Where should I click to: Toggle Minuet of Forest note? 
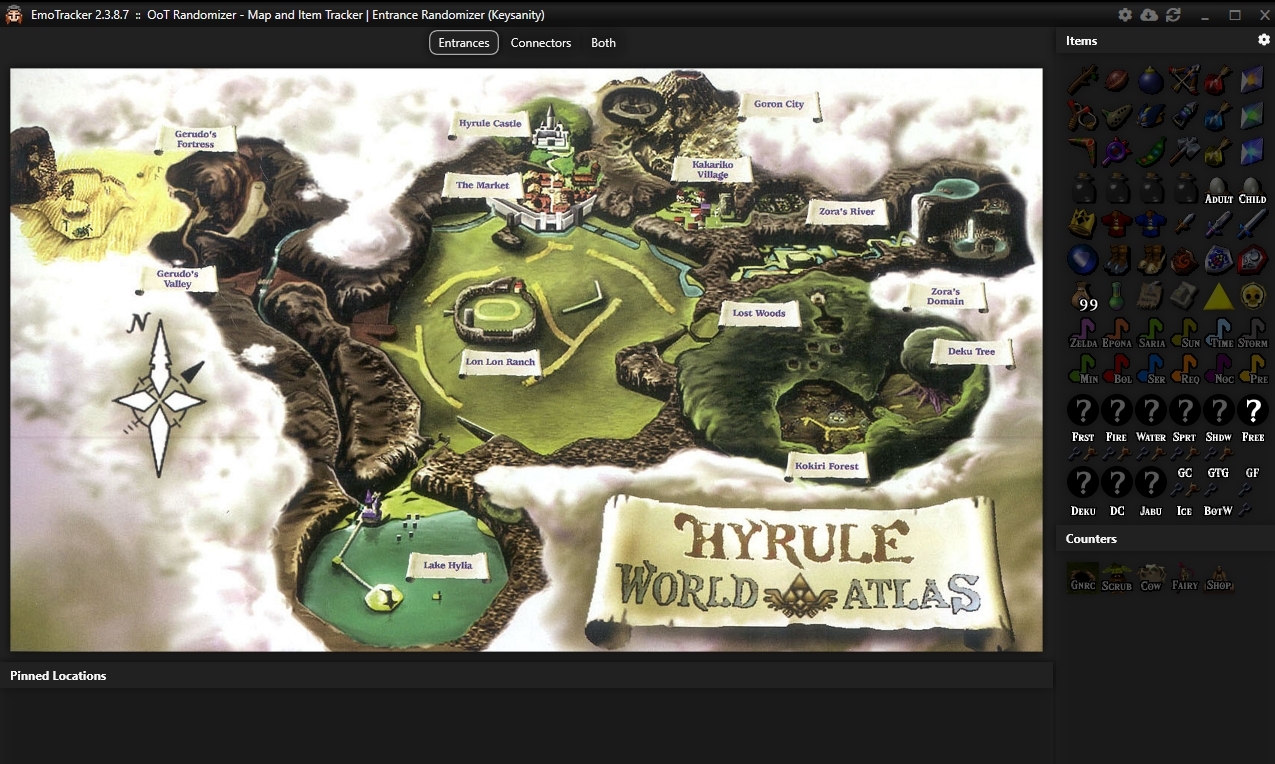click(x=1083, y=368)
